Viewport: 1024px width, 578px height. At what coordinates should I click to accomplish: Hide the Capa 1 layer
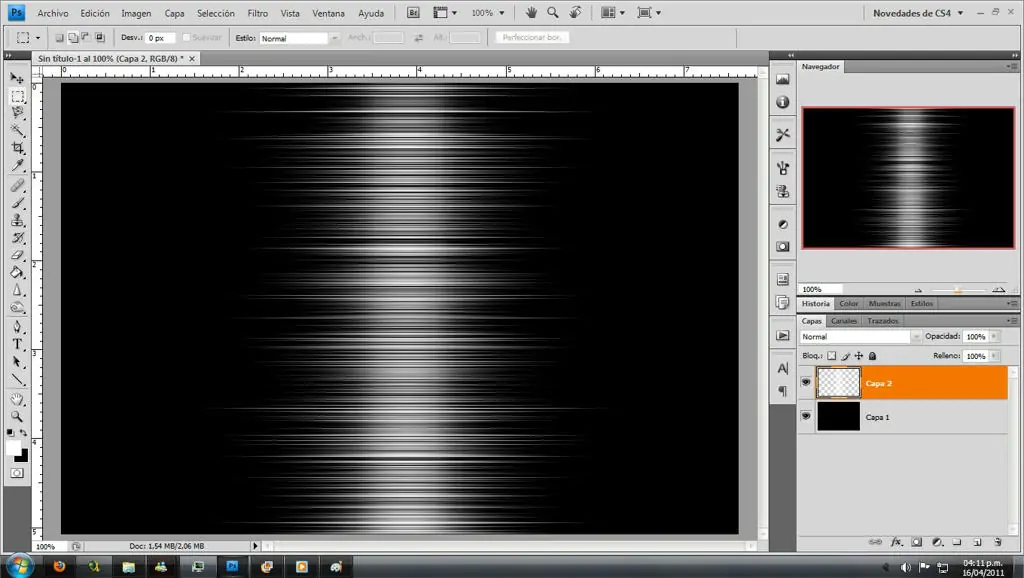point(806,416)
